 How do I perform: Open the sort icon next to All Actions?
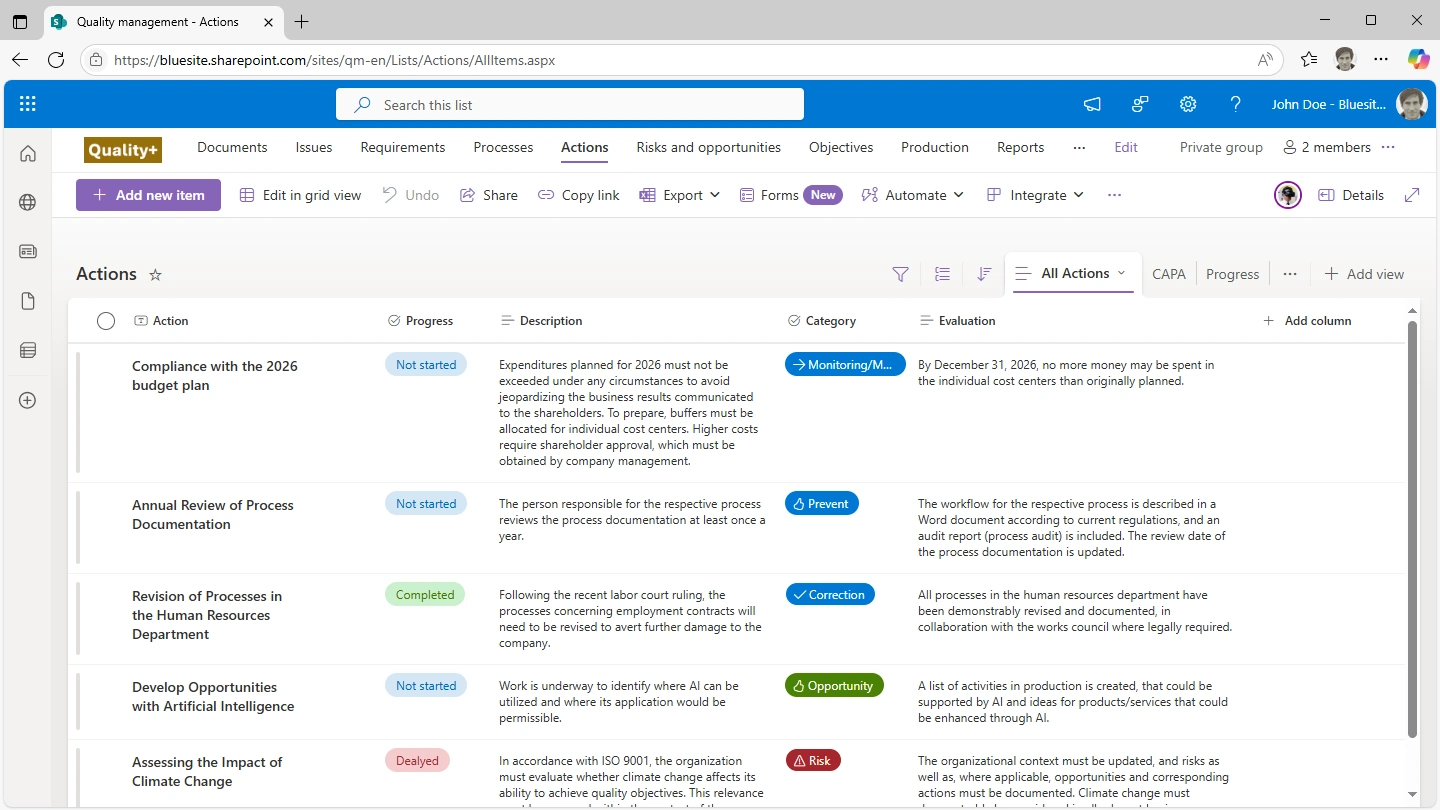[984, 274]
